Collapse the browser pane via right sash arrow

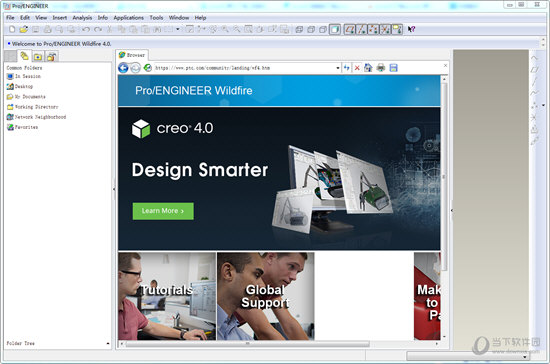point(452,210)
